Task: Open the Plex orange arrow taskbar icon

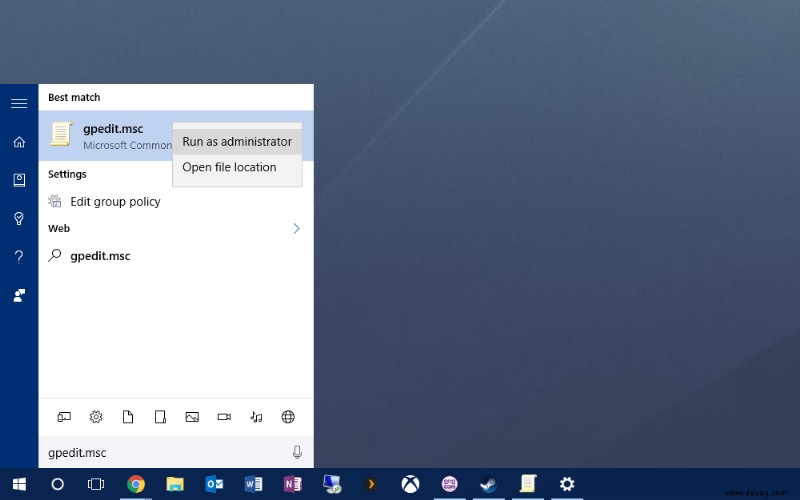Action: pyautogui.click(x=371, y=484)
